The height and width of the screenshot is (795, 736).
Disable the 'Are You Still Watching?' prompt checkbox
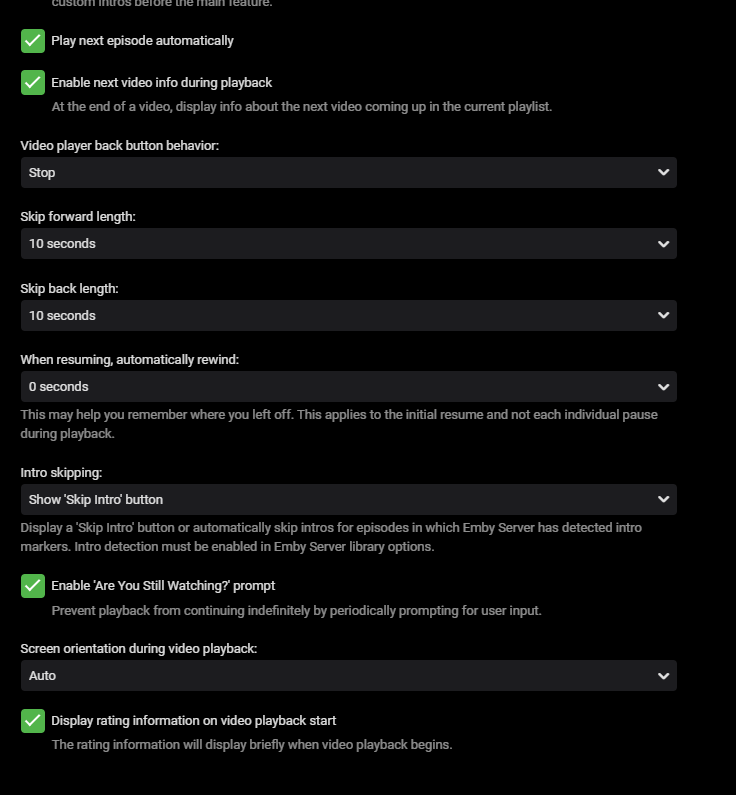33,586
